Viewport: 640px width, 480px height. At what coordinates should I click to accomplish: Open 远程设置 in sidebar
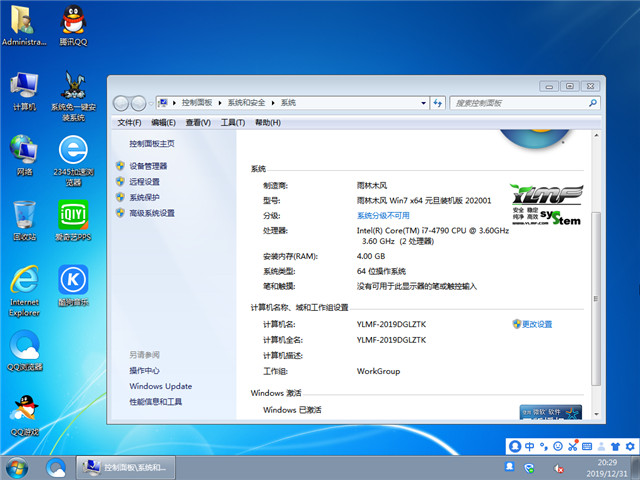click(144, 182)
